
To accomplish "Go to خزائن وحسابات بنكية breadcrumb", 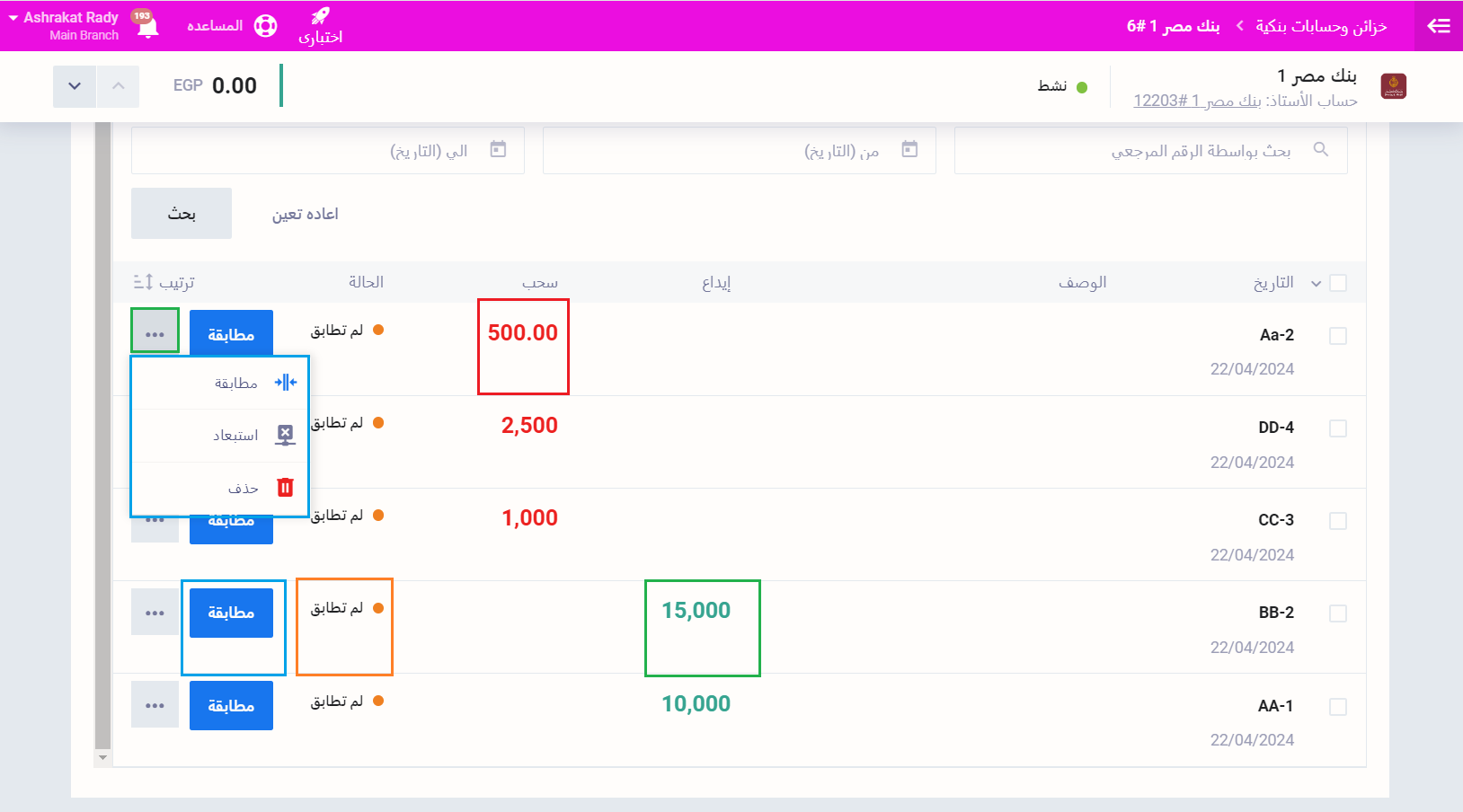I will click(1321, 26).
